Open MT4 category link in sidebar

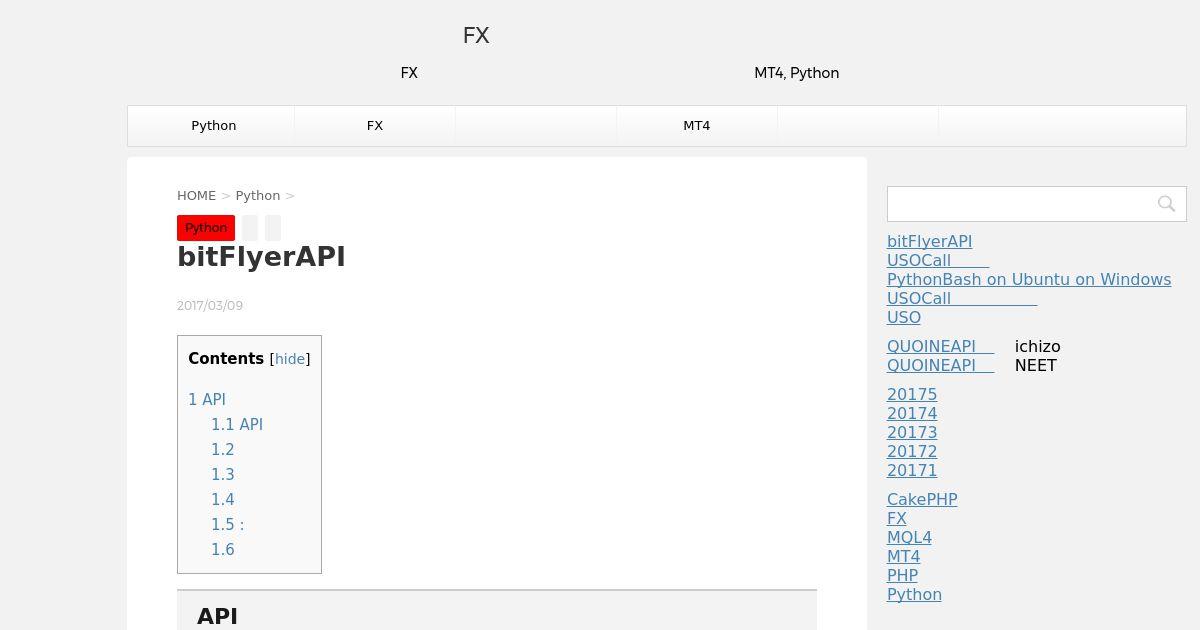904,557
